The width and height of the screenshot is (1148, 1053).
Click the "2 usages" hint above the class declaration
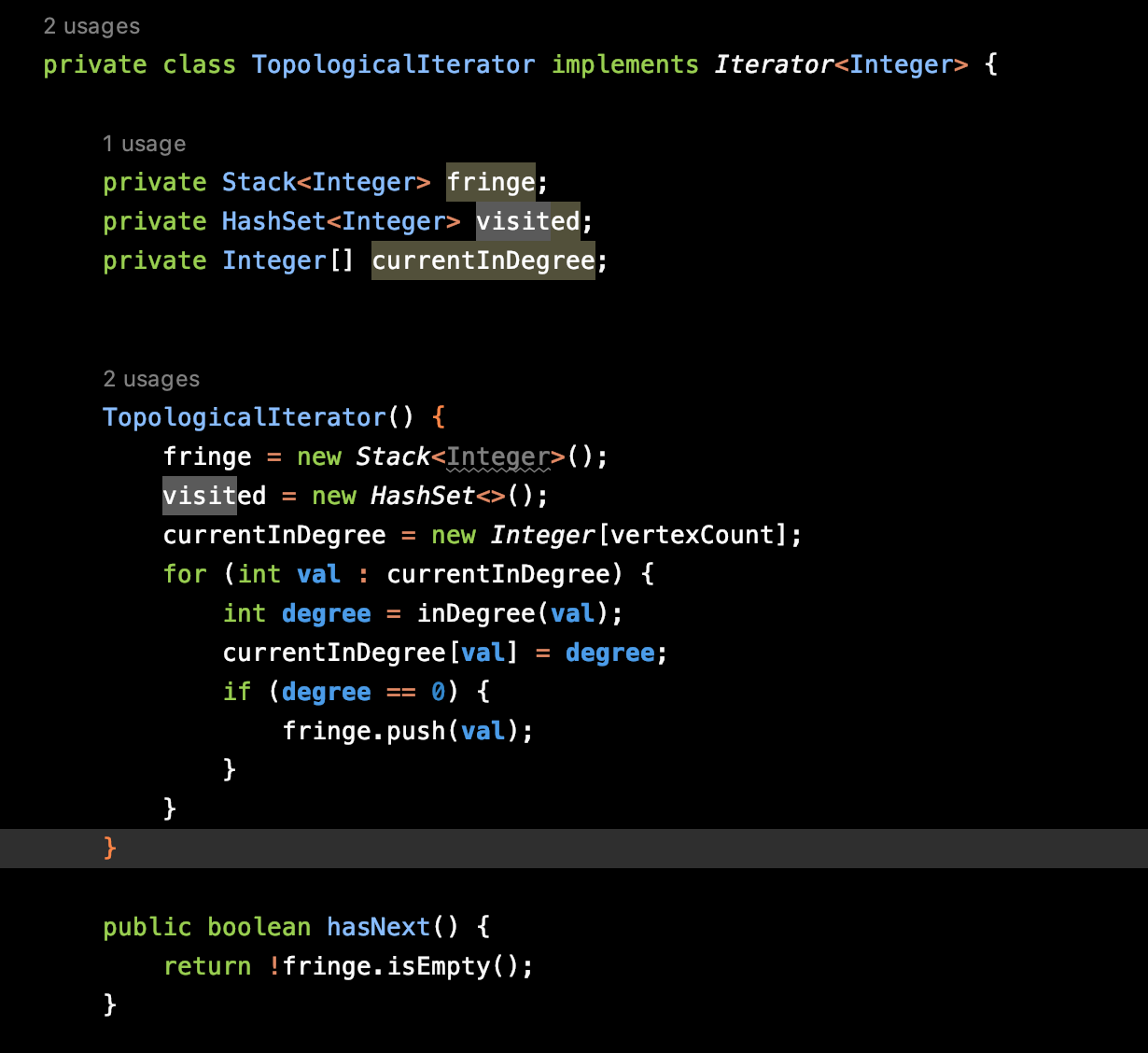point(91,26)
